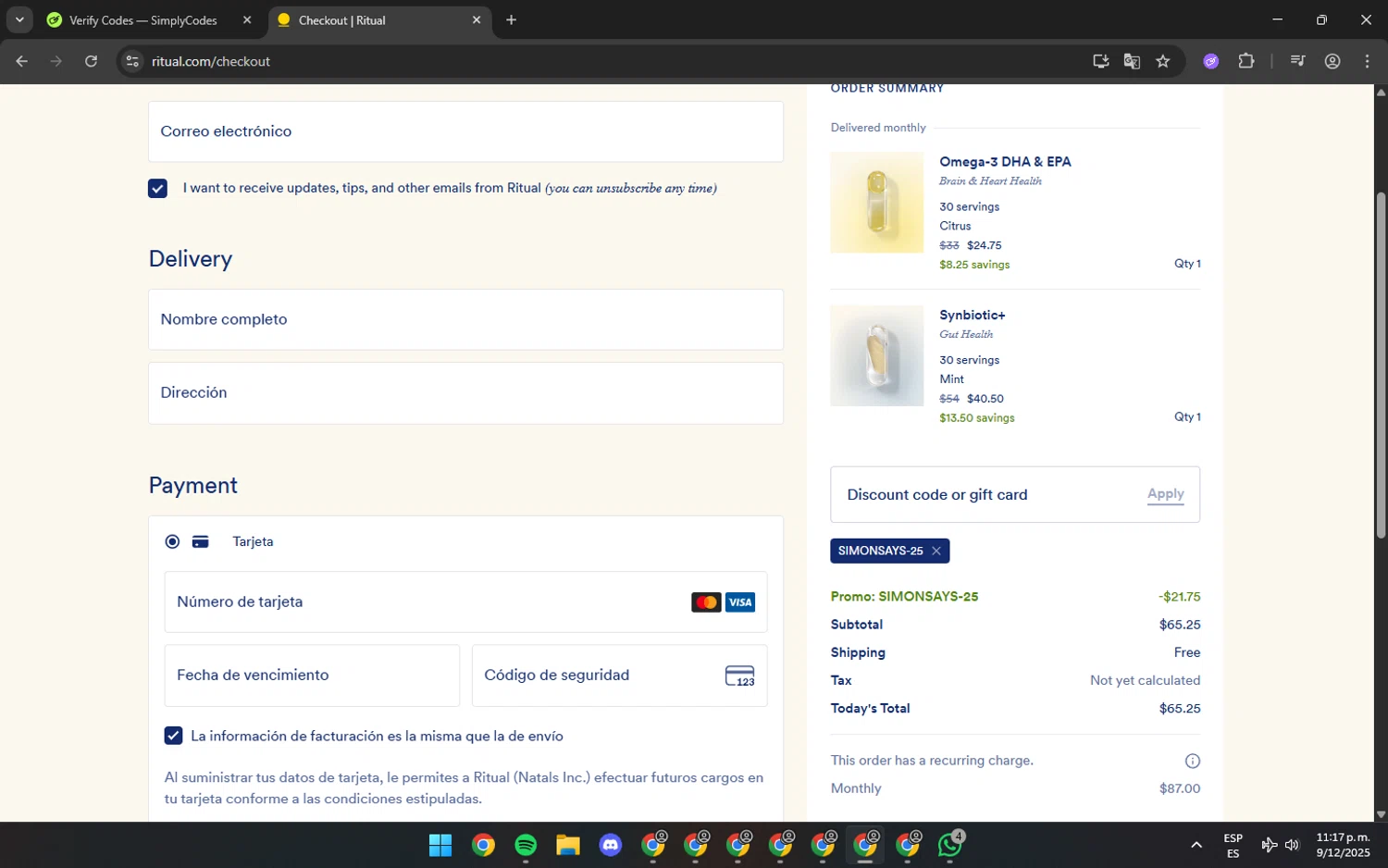Open the ESP language switcher
Viewport: 1388px width, 868px height.
pyautogui.click(x=1233, y=846)
